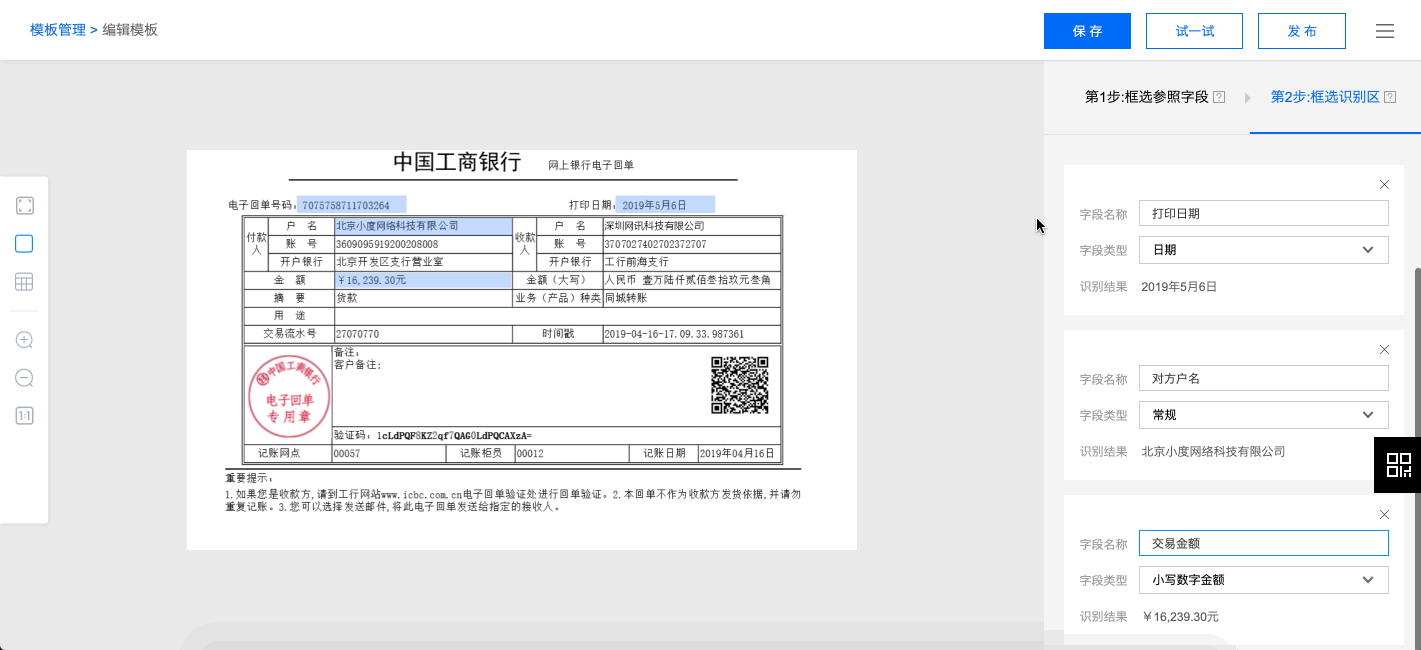Click 货款 summary cell on the receipt
Viewport: 1421px width, 650px height.
[x=346, y=298]
